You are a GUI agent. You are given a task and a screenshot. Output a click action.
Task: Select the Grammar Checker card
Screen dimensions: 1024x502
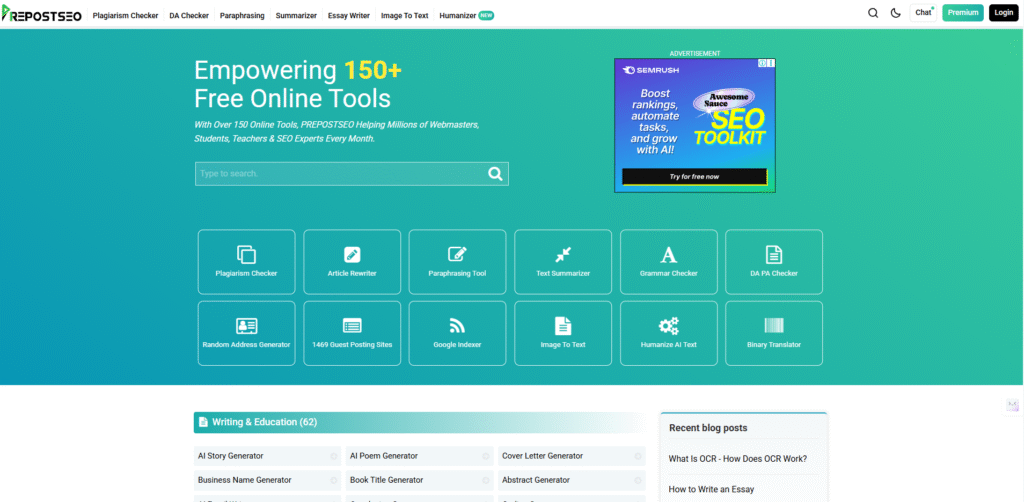pyautogui.click(x=669, y=262)
